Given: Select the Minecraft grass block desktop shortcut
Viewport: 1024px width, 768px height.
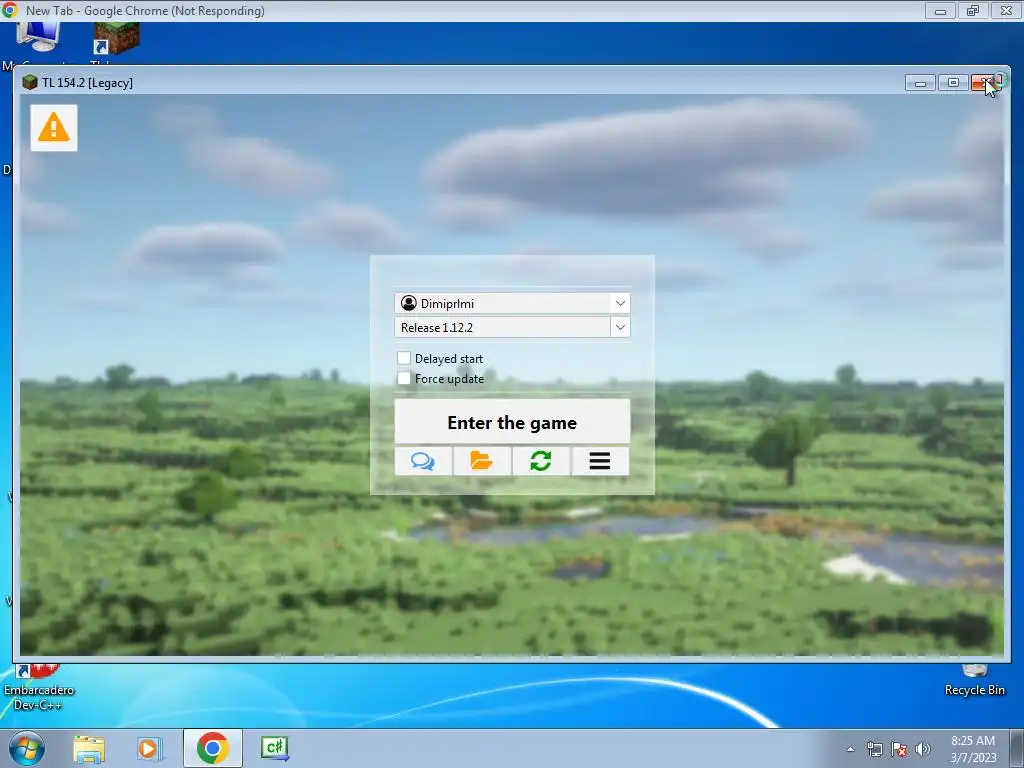Looking at the screenshot, I should coord(116,41).
